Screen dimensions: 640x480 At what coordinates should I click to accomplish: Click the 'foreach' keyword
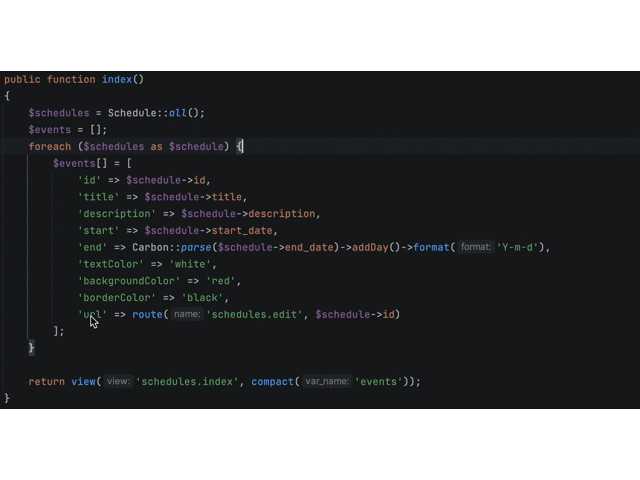pos(49,147)
